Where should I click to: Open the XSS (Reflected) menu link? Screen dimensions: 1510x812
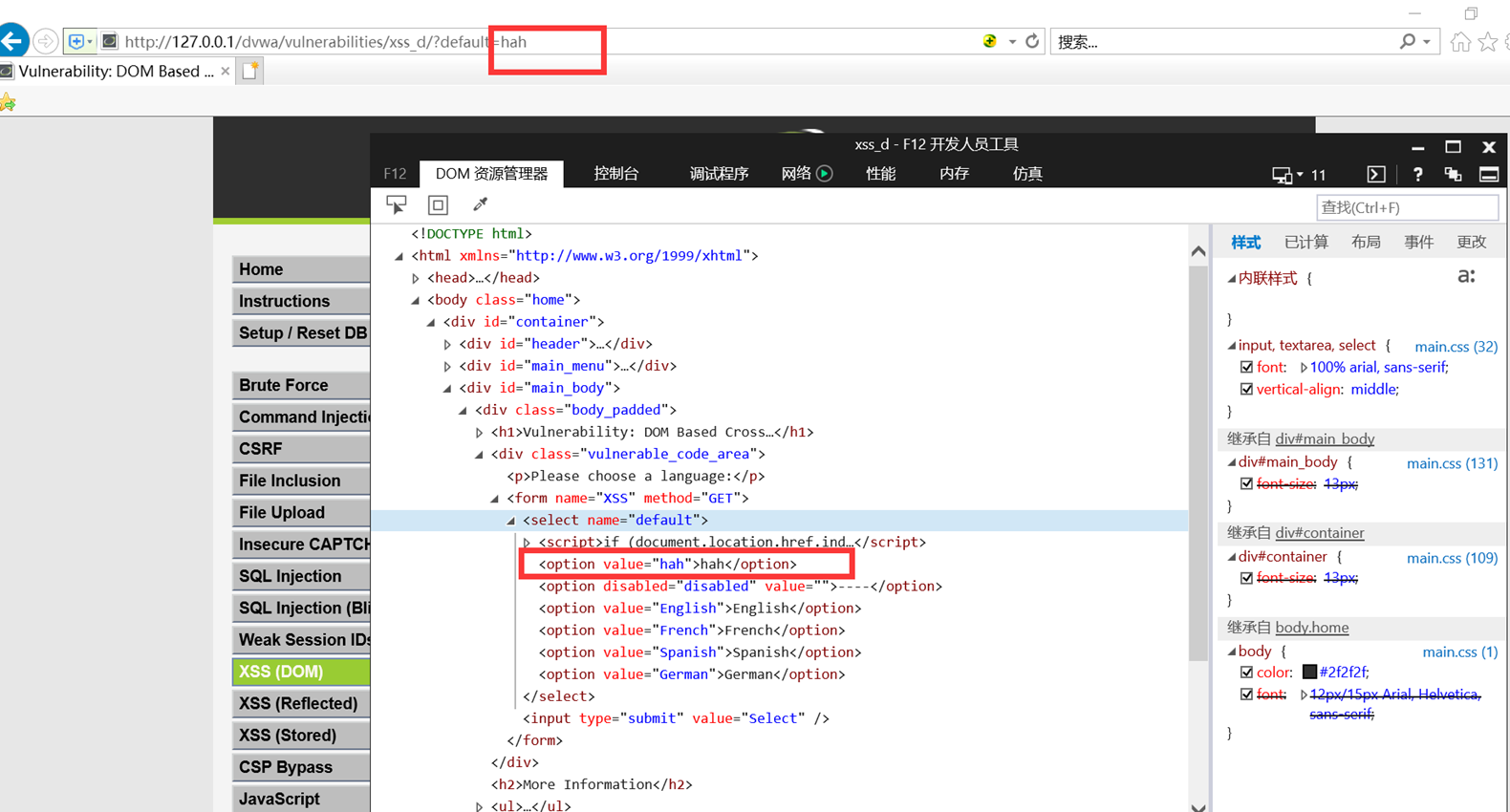point(301,703)
